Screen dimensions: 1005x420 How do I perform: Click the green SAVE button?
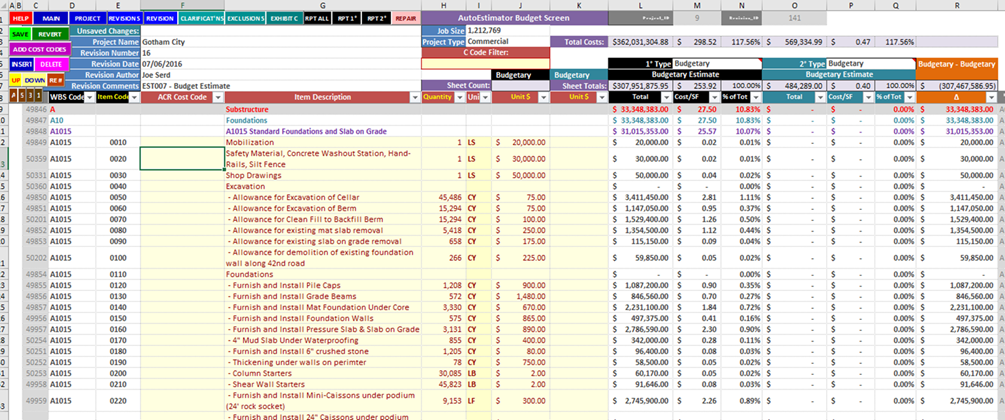click(x=19, y=34)
